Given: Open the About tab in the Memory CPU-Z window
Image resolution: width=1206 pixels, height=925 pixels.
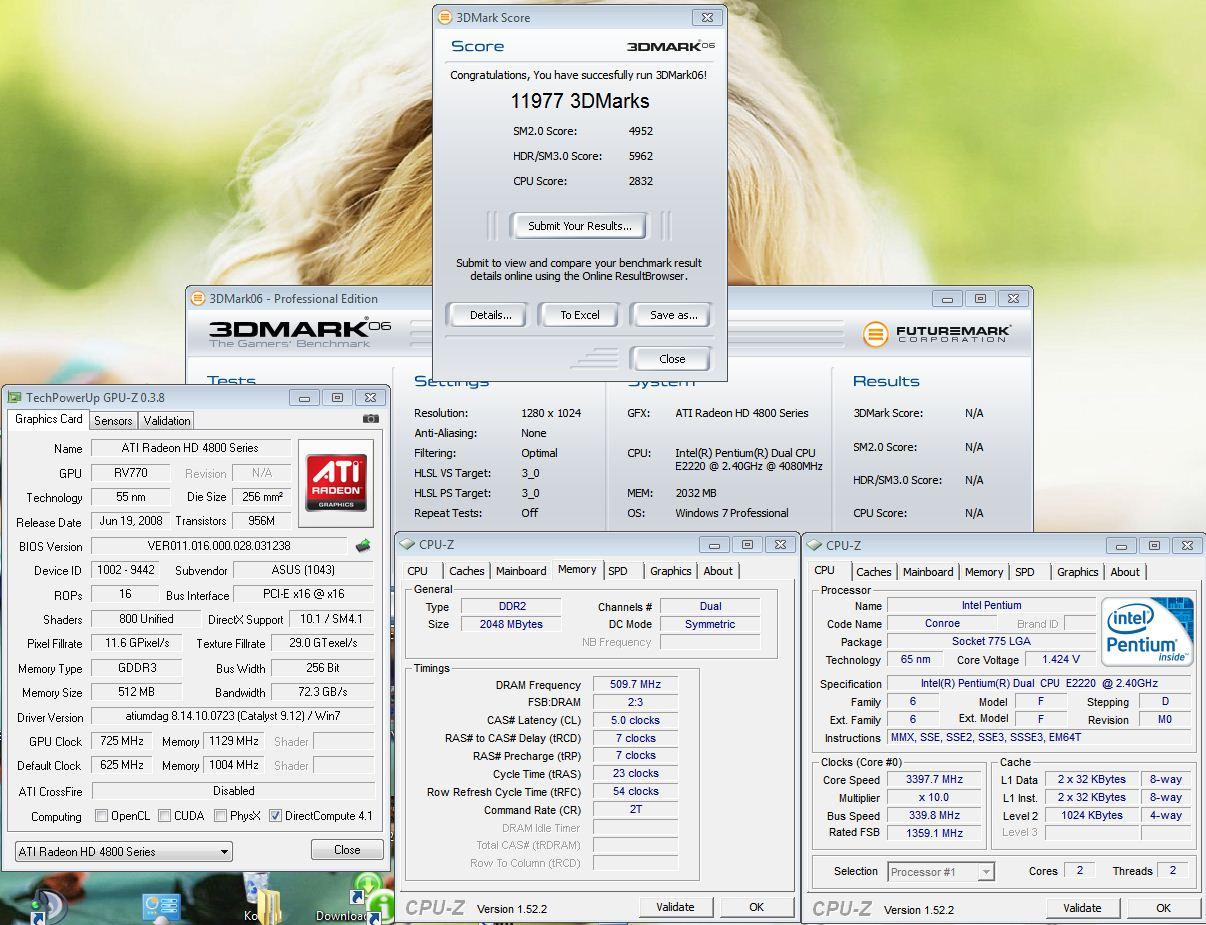Looking at the screenshot, I should pos(718,571).
